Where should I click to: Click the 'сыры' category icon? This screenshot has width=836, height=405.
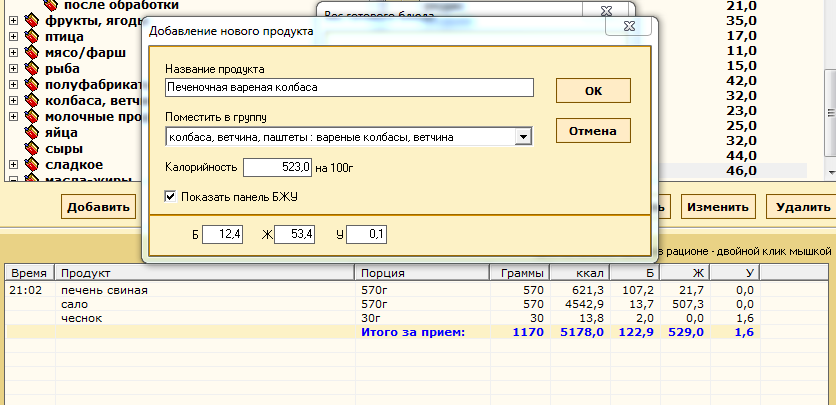(32, 149)
